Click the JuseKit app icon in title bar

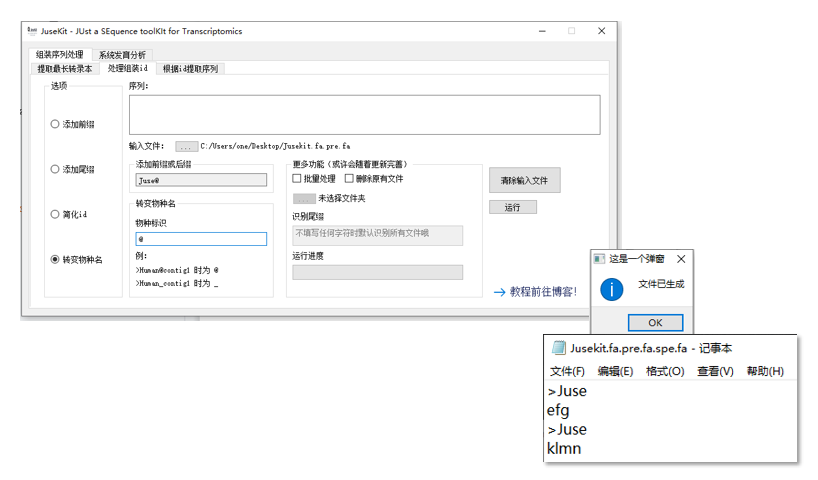(32, 31)
